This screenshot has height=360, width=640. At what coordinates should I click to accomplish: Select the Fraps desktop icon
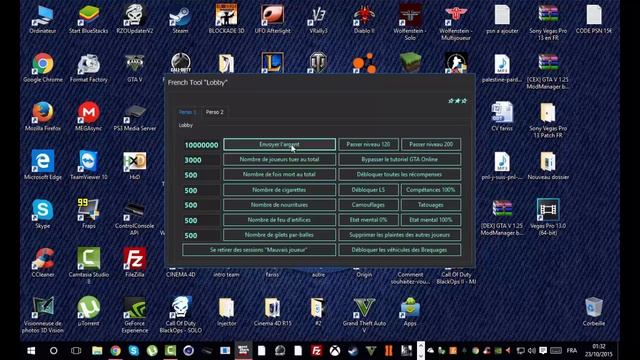89,214
